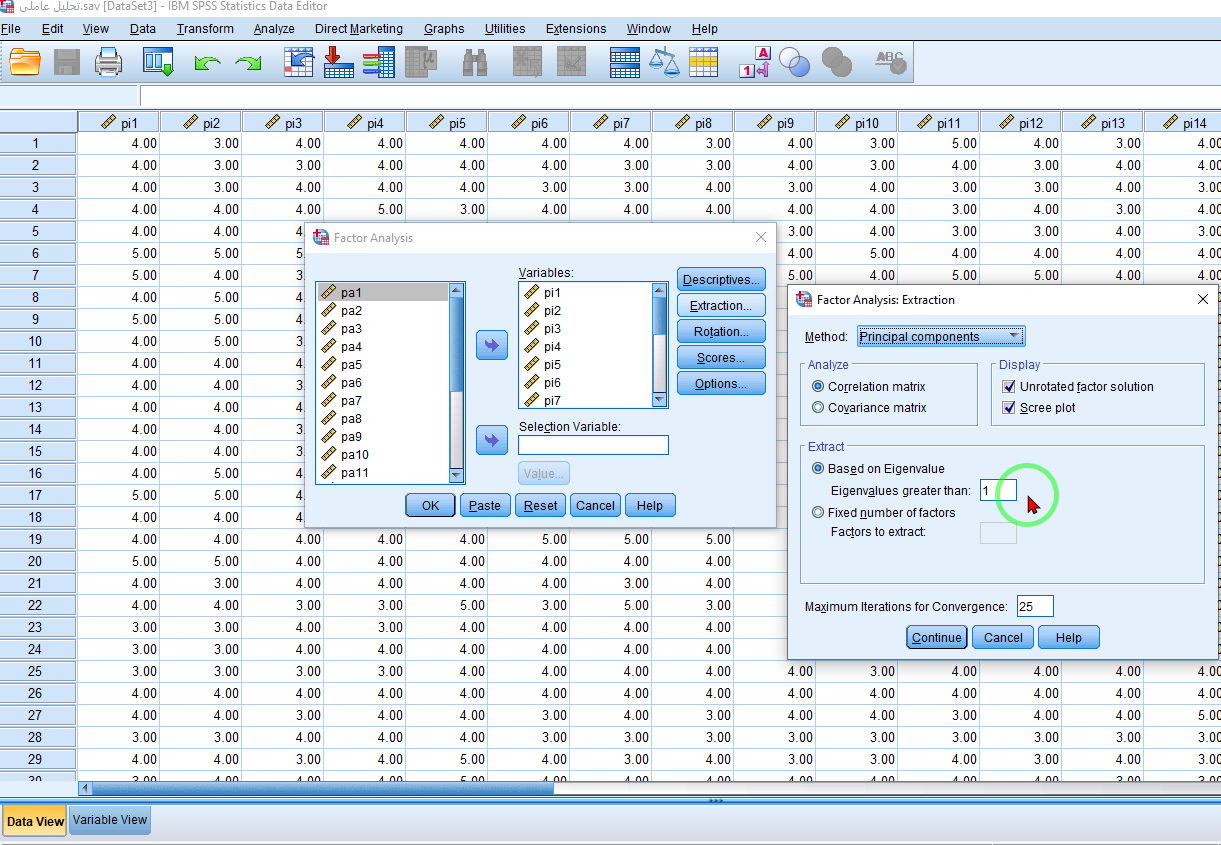1221x845 pixels.
Task: Click the Find binoculars icon
Action: pos(474,63)
